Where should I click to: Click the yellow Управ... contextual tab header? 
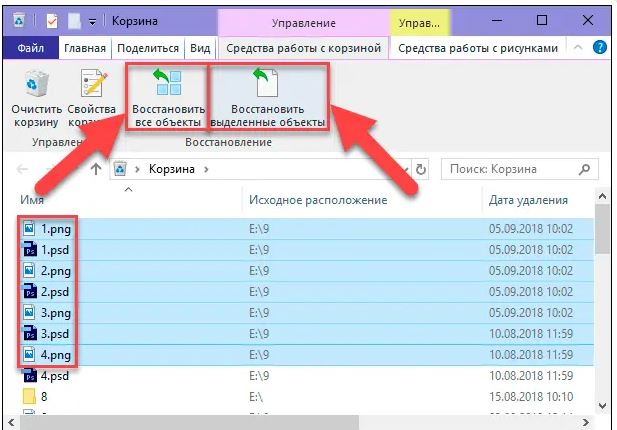419,23
